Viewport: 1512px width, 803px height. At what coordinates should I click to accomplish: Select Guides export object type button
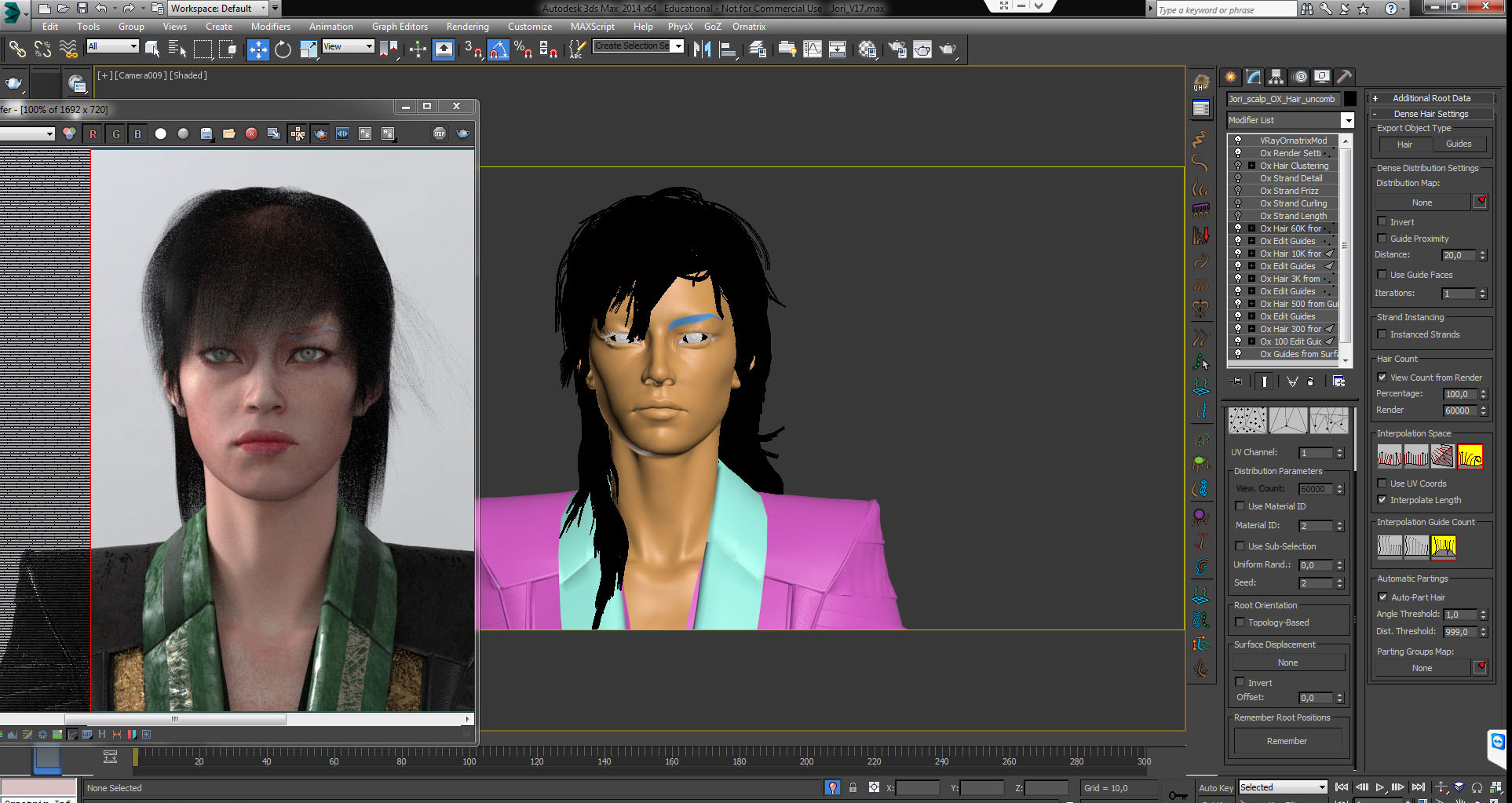[1459, 144]
